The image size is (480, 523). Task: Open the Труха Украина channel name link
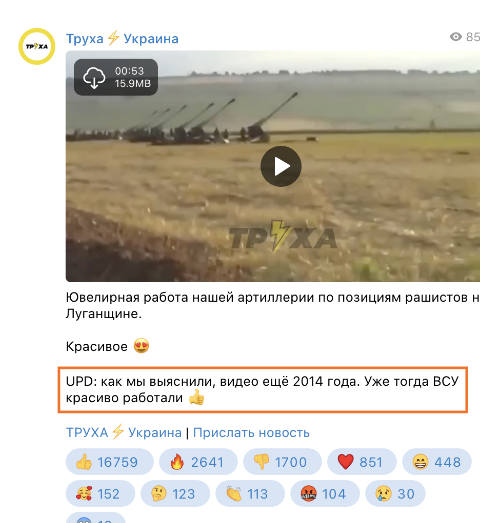click(x=122, y=39)
